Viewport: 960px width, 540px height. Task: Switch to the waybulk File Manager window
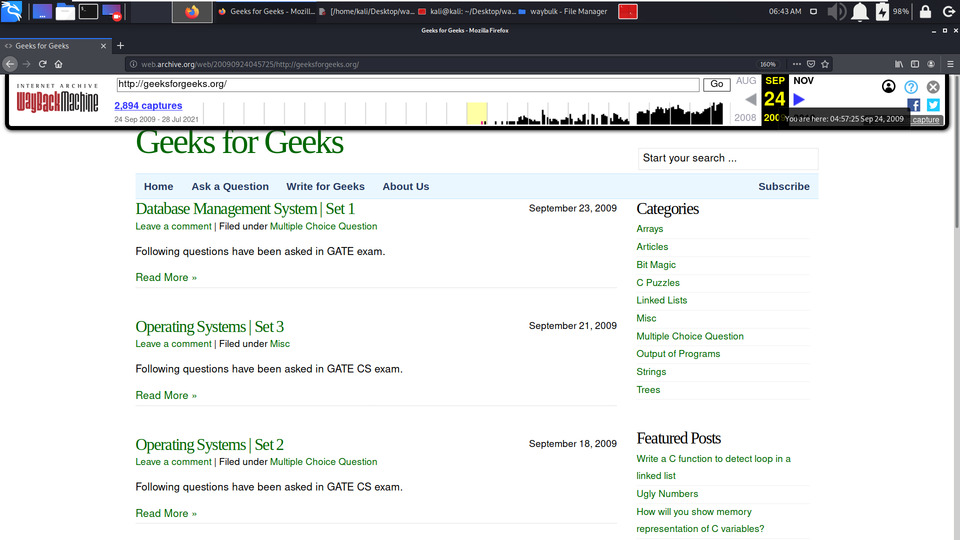pos(563,12)
